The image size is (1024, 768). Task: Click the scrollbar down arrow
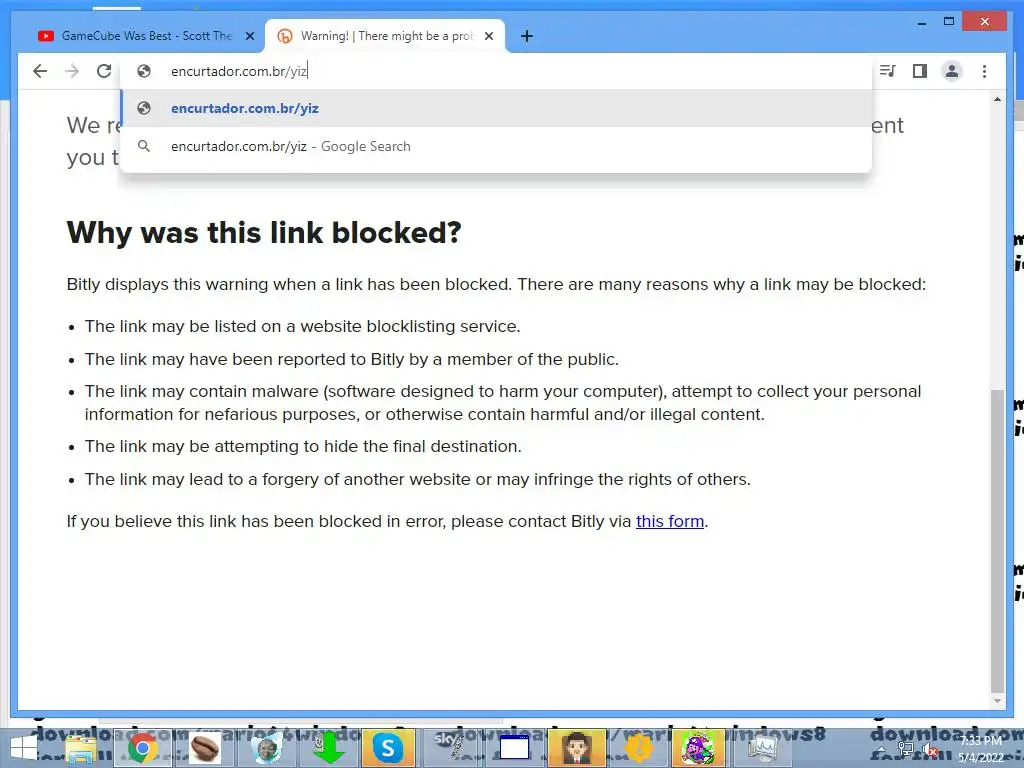click(997, 701)
